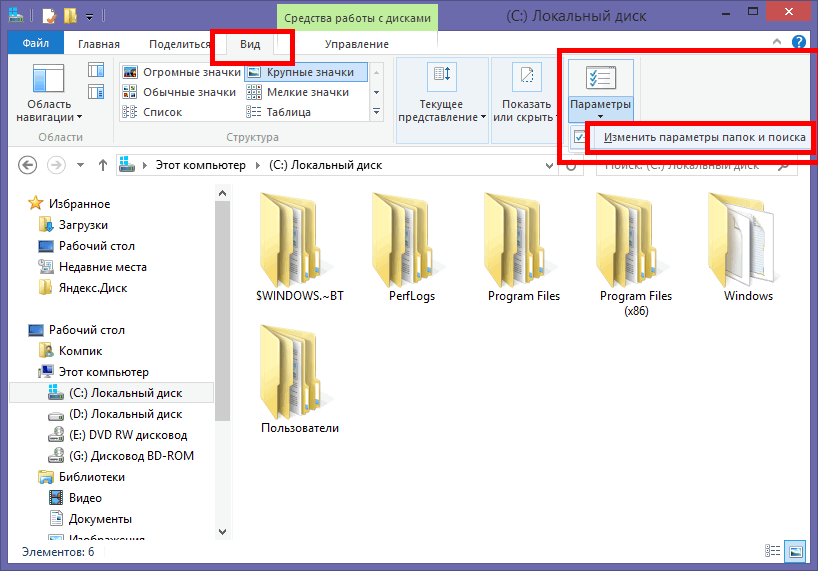
Task: Switch to the Главная tab
Action: [x=99, y=44]
